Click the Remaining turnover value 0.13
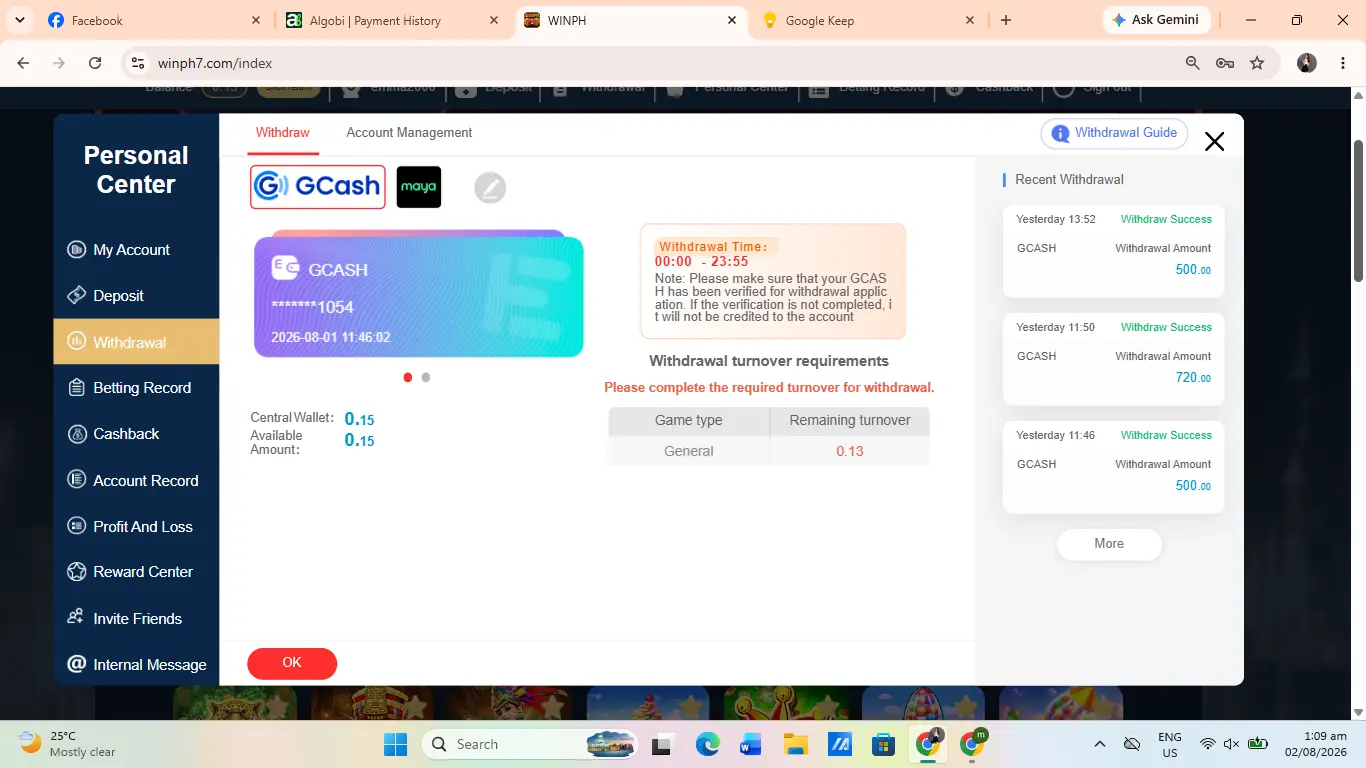The image size is (1366, 768). 850,451
